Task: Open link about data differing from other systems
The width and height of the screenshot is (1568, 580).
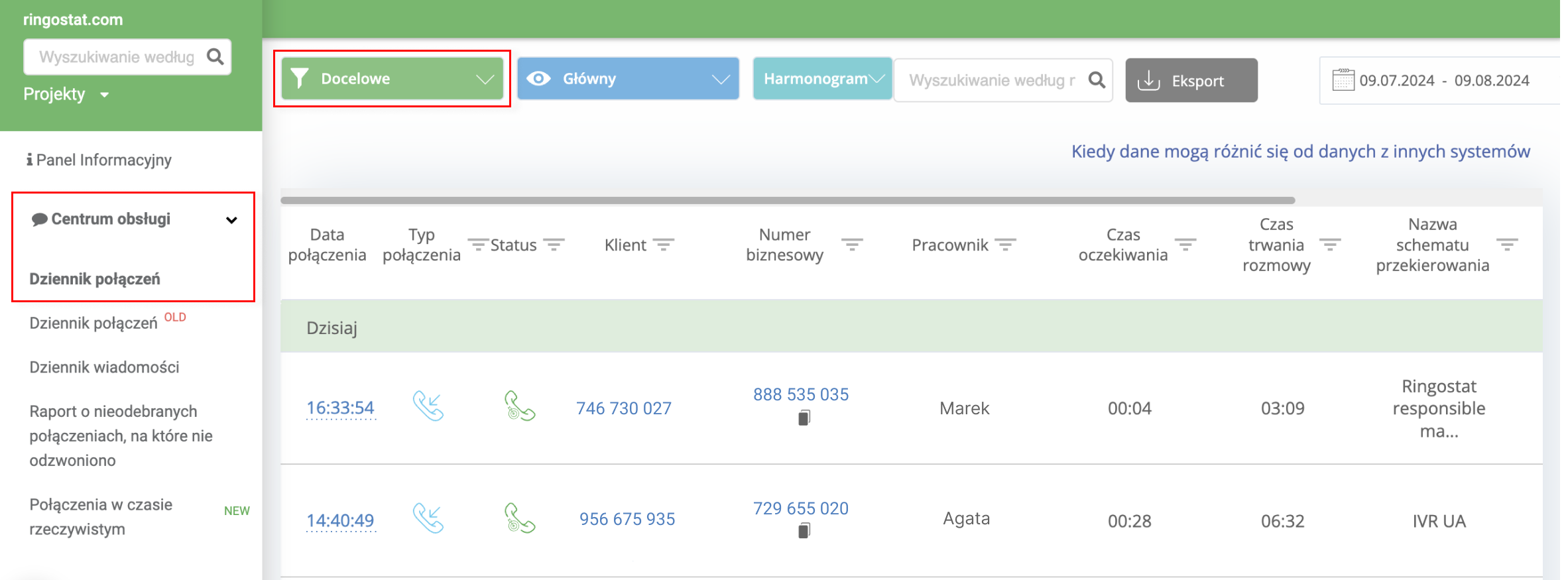Action: [1301, 152]
